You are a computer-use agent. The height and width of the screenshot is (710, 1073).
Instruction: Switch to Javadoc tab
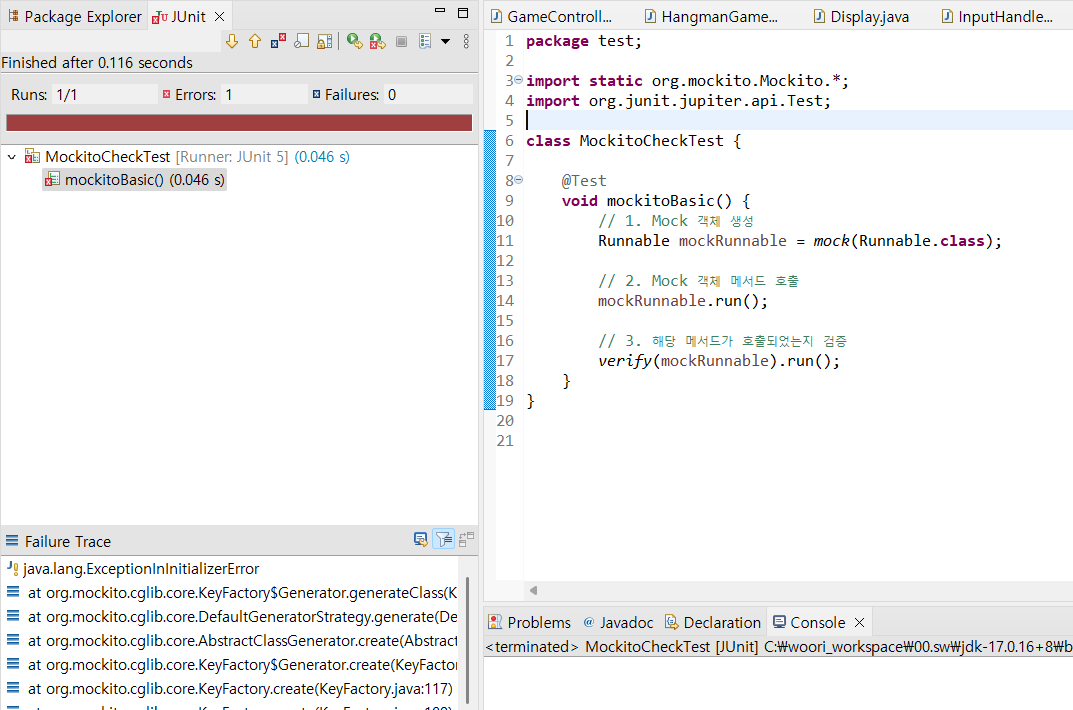click(618, 622)
